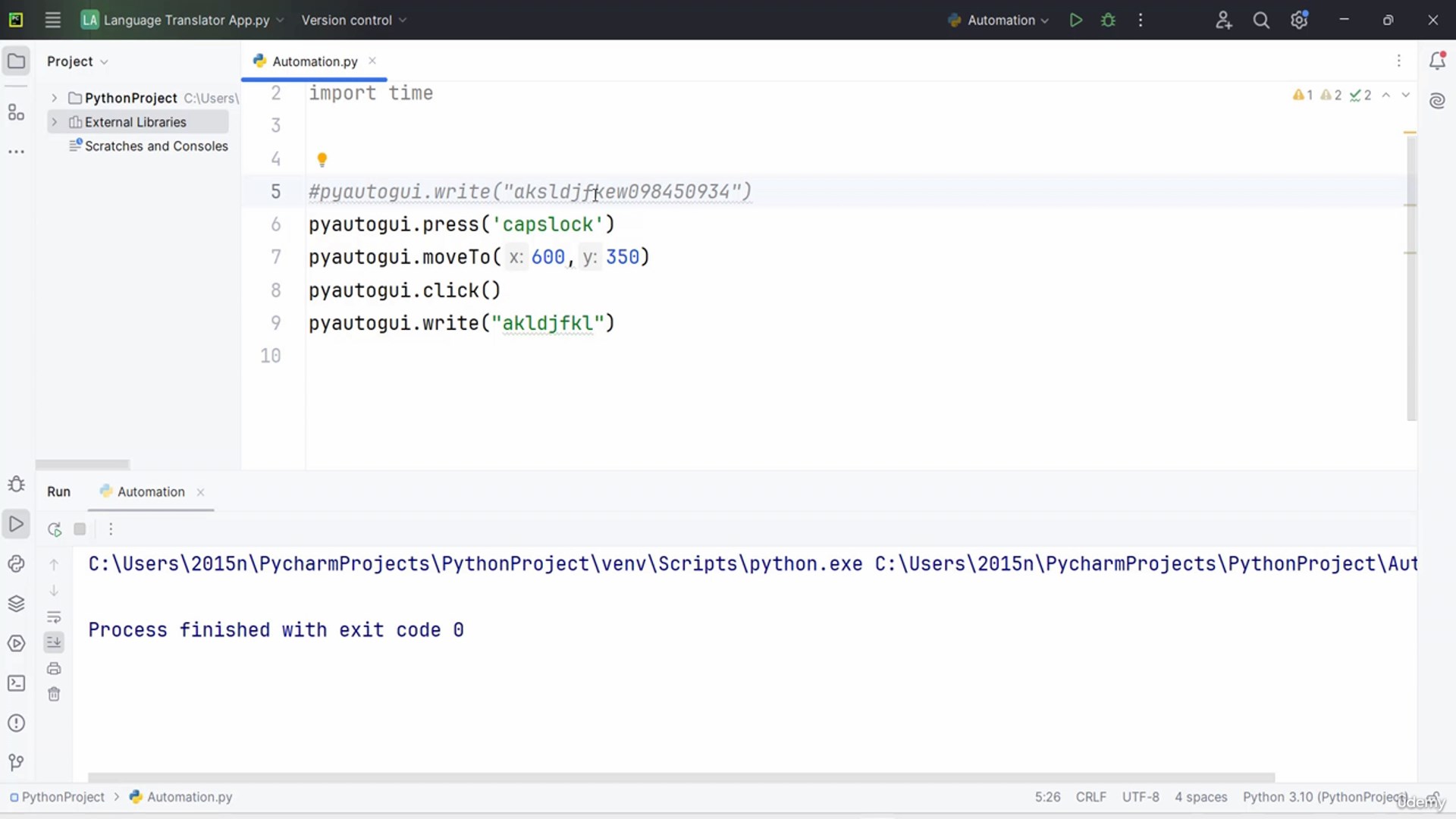Click the commented pyautogui.write line

[x=530, y=192]
